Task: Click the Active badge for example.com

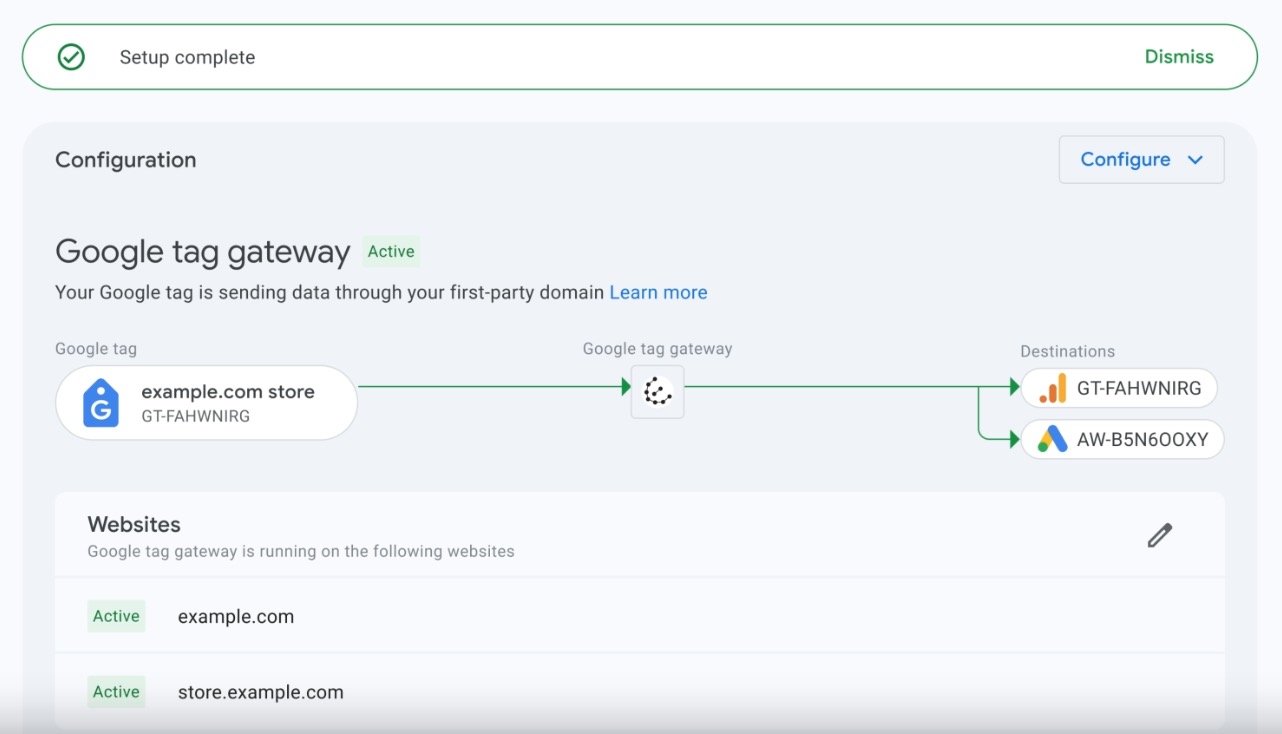Action: pyautogui.click(x=116, y=616)
